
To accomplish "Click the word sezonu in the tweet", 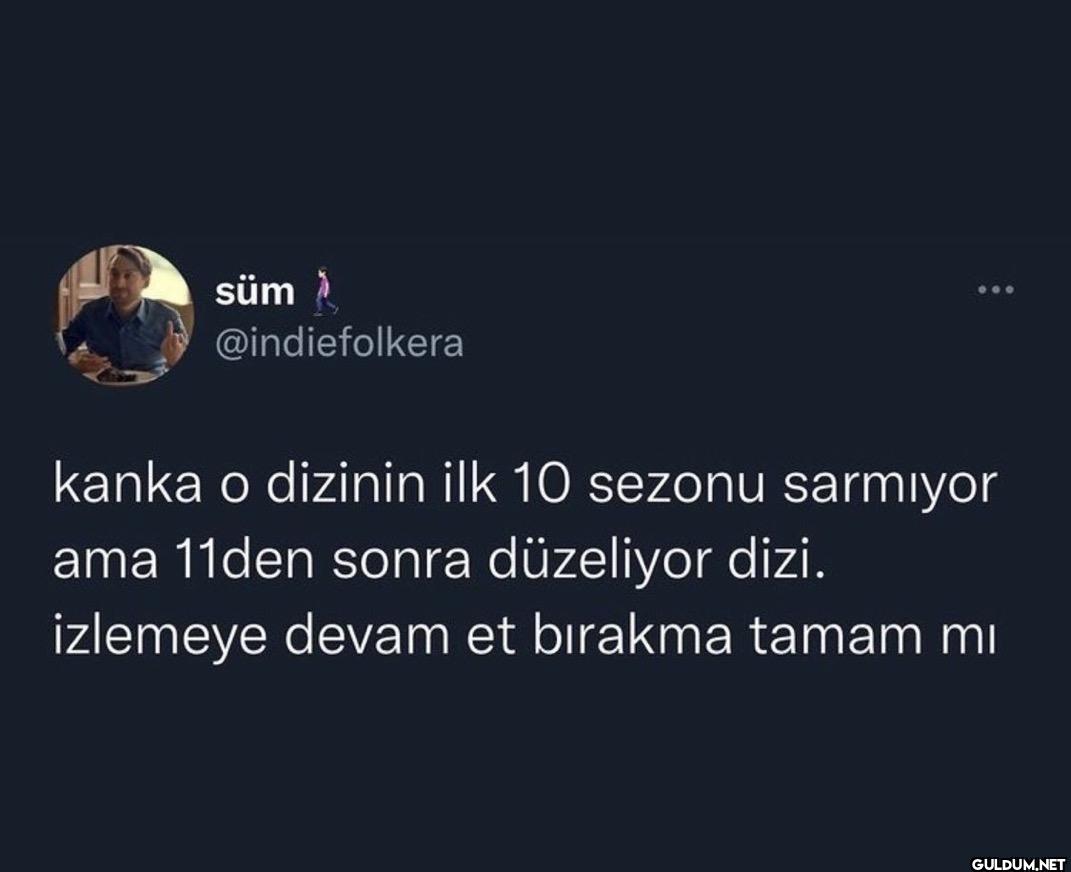I will pos(675,486).
